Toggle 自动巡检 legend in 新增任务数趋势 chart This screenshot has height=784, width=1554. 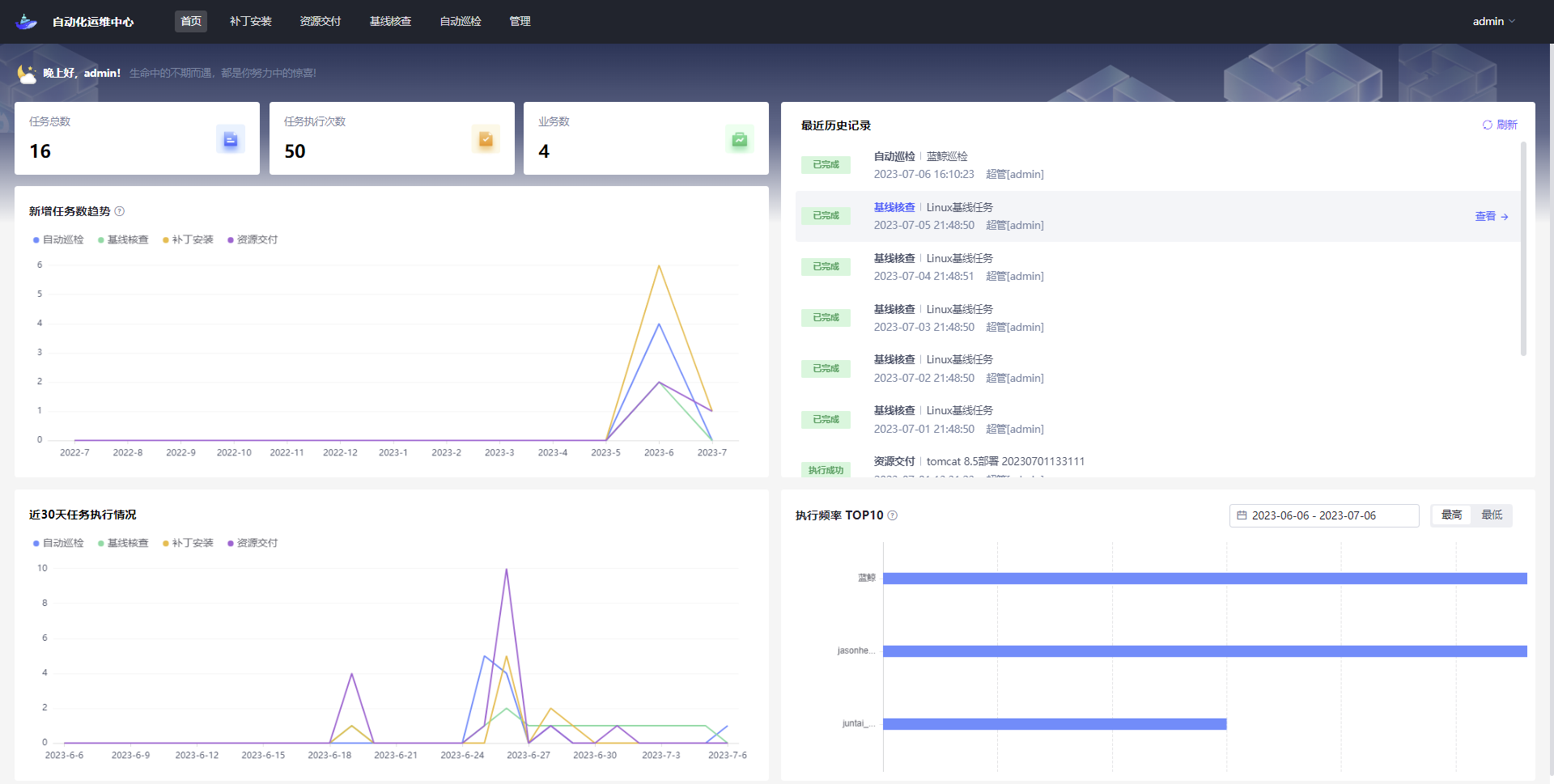(x=58, y=239)
